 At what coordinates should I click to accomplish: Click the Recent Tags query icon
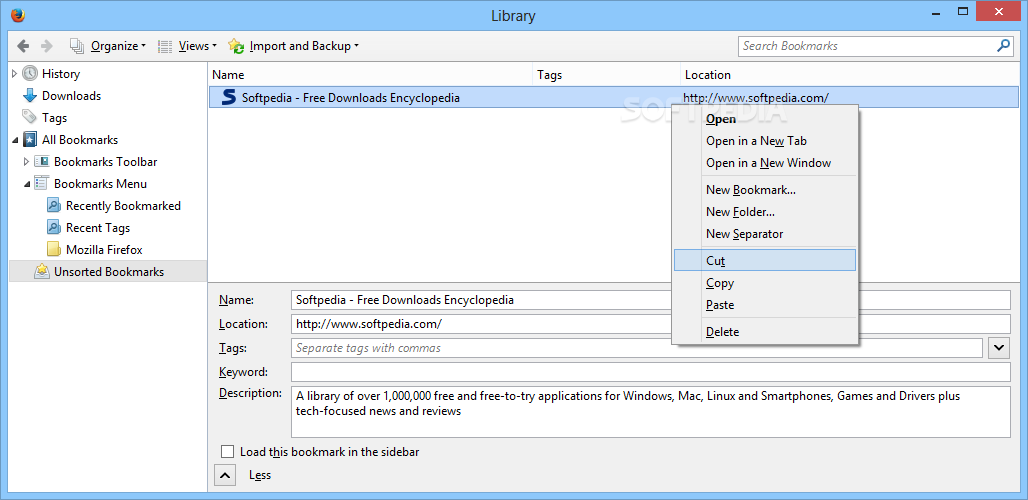(54, 227)
